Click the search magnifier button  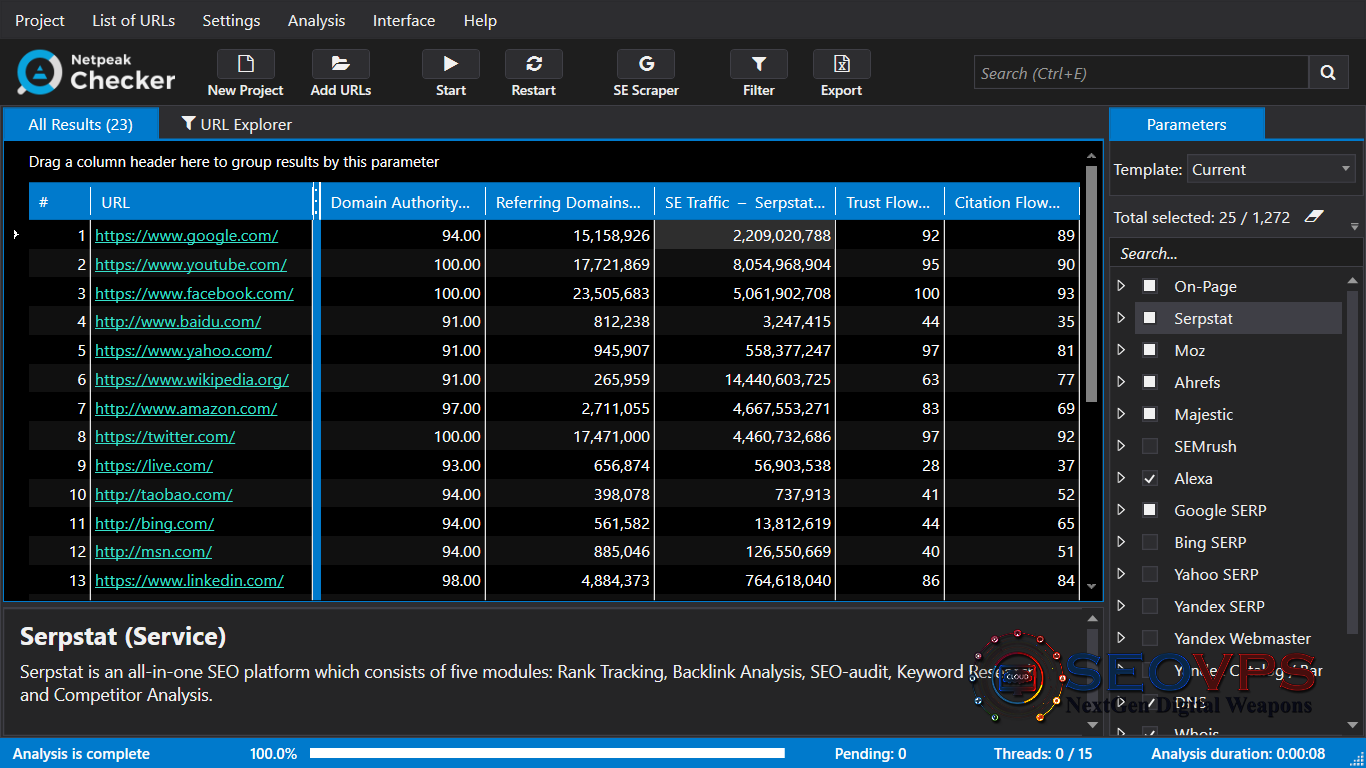click(x=1328, y=73)
